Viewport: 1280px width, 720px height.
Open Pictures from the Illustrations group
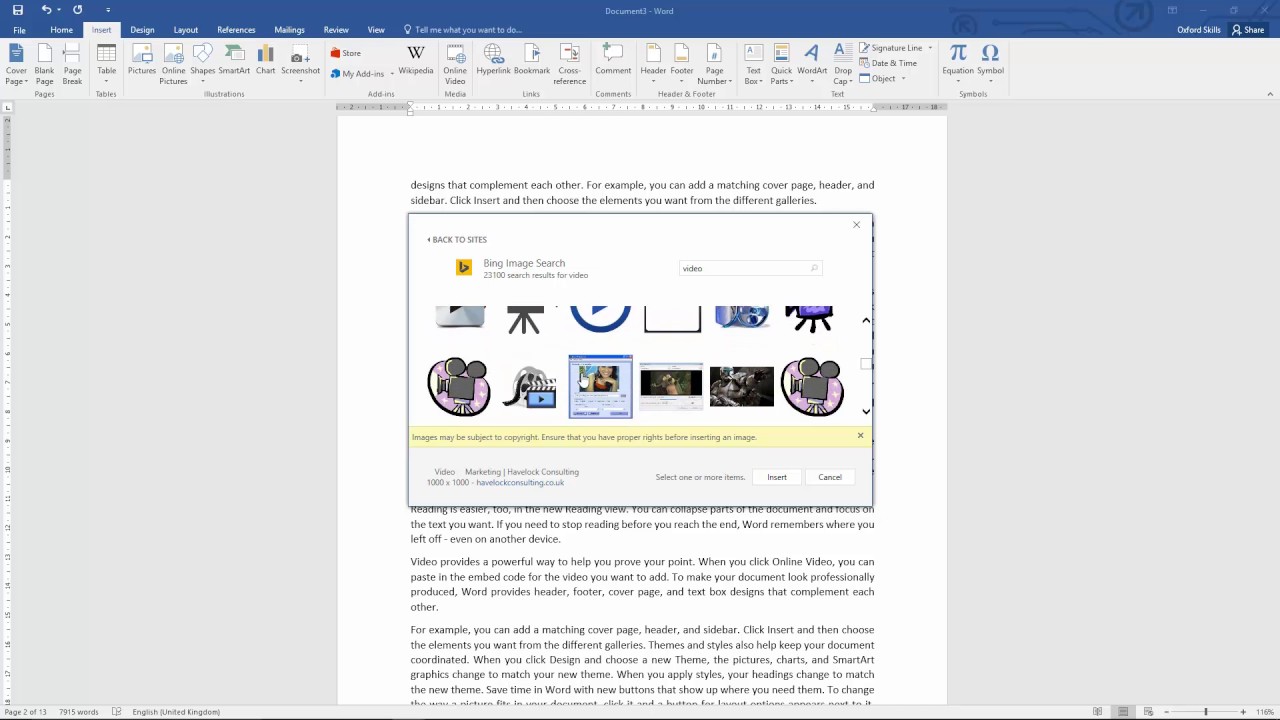click(142, 60)
